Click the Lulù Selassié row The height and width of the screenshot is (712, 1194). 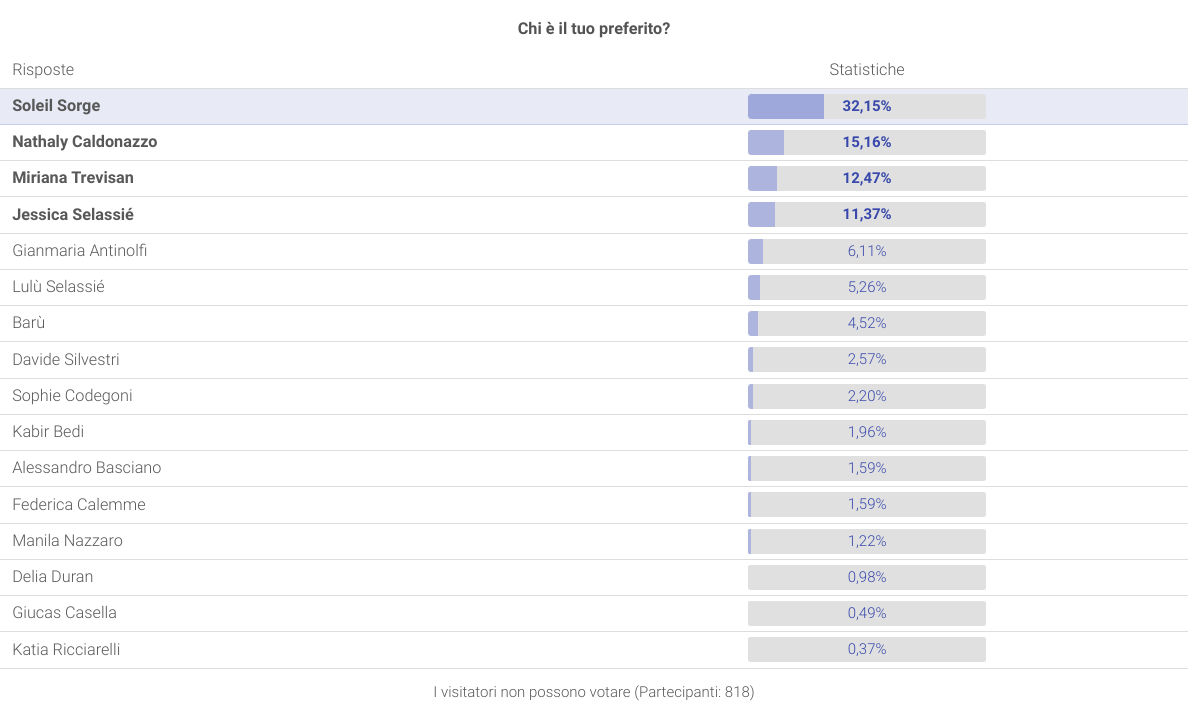click(59, 287)
